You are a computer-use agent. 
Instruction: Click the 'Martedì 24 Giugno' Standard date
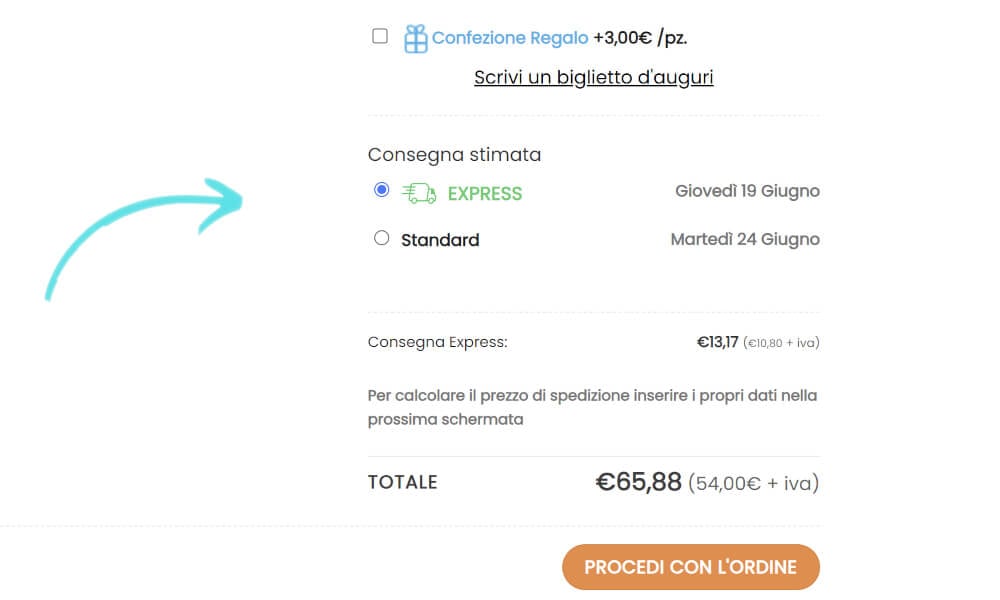[x=744, y=239]
